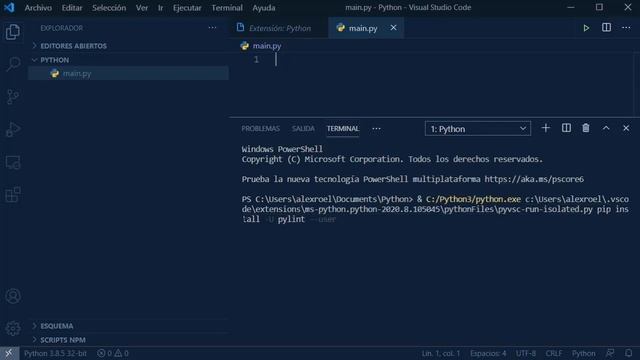This screenshot has width=640, height=360.
Task: Open the aka.ms/pscore6 link in terminal
Action: 534,179
